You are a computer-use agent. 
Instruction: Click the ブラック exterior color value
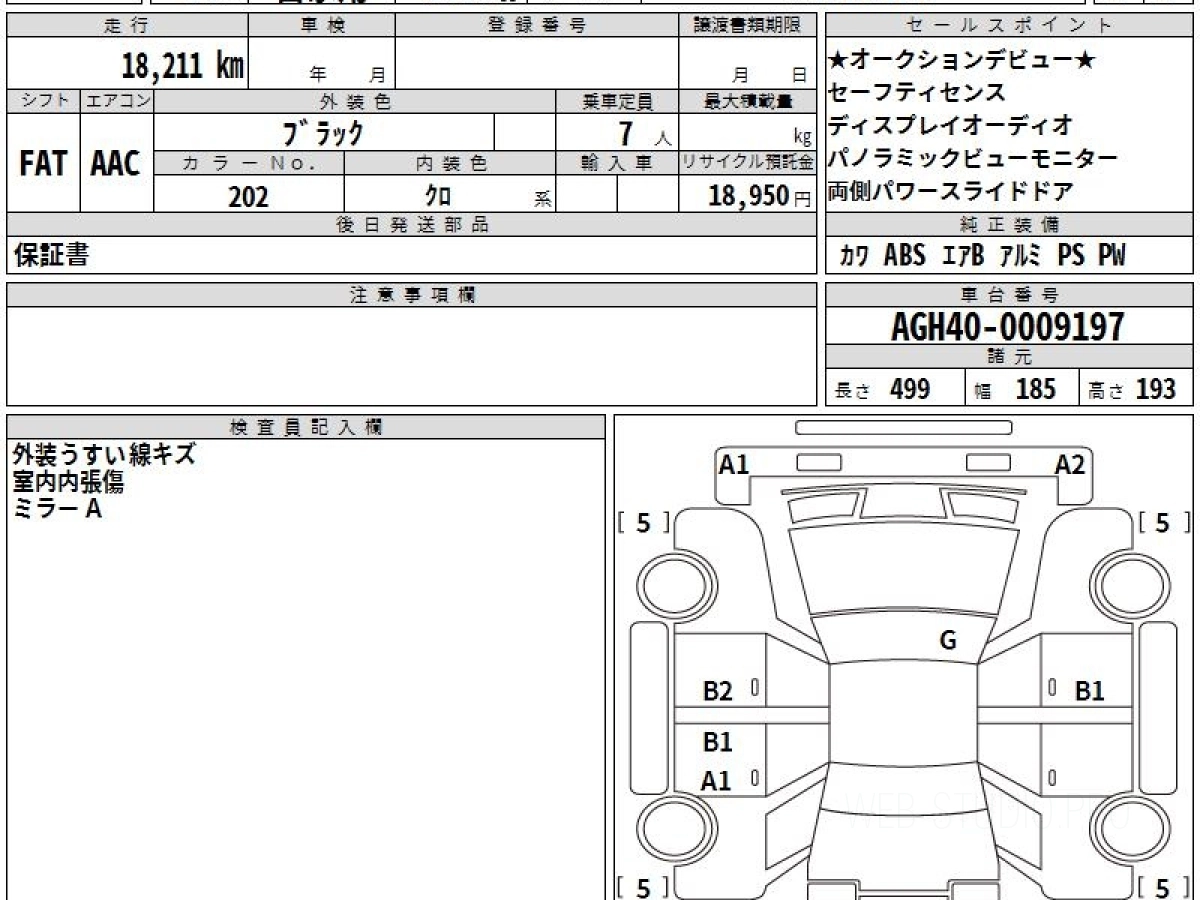(x=322, y=132)
